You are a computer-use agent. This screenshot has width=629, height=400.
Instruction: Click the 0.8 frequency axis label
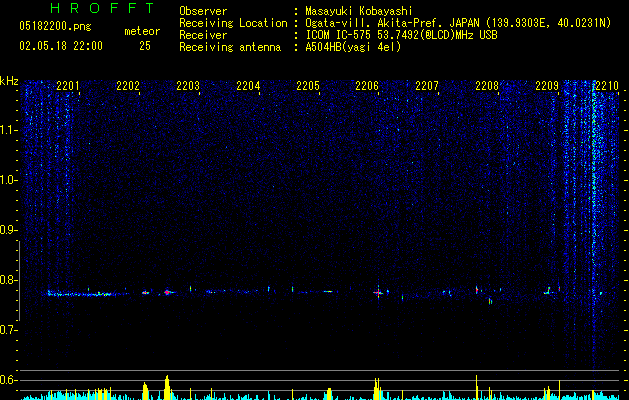(8, 280)
